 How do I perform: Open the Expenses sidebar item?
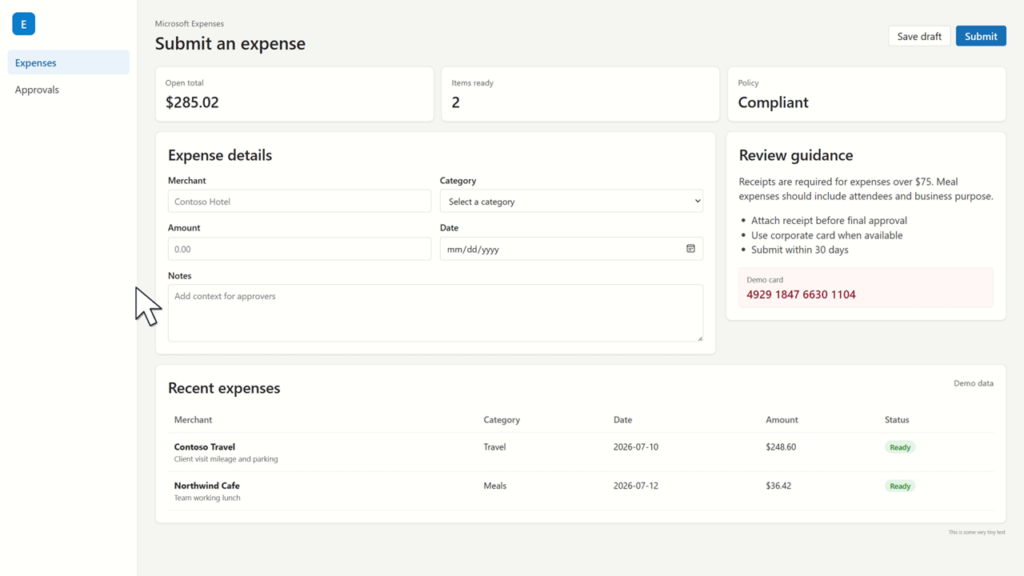point(69,63)
